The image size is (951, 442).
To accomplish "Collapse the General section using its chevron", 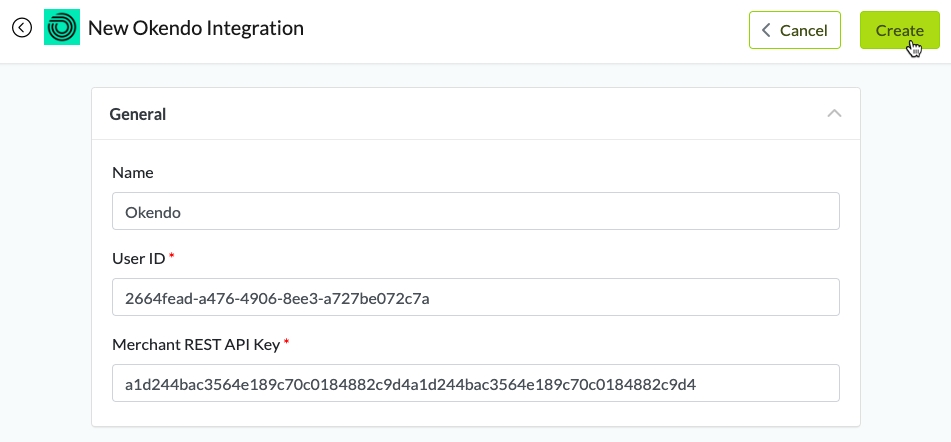I will pyautogui.click(x=834, y=114).
